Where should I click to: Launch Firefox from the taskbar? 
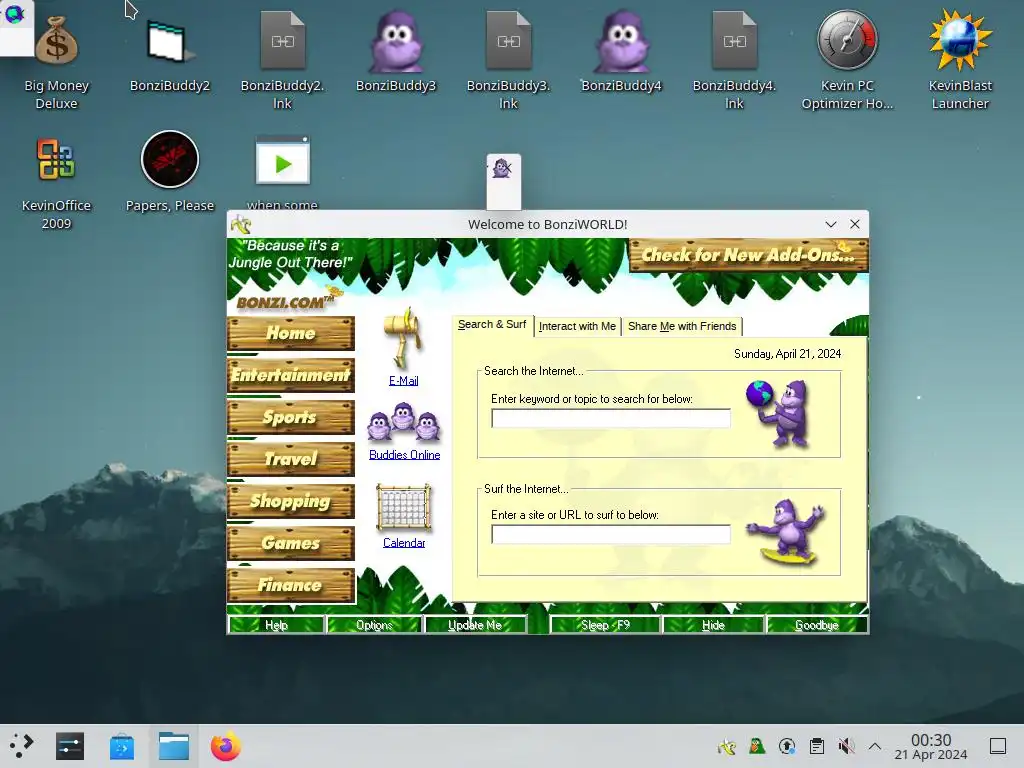pyautogui.click(x=225, y=746)
